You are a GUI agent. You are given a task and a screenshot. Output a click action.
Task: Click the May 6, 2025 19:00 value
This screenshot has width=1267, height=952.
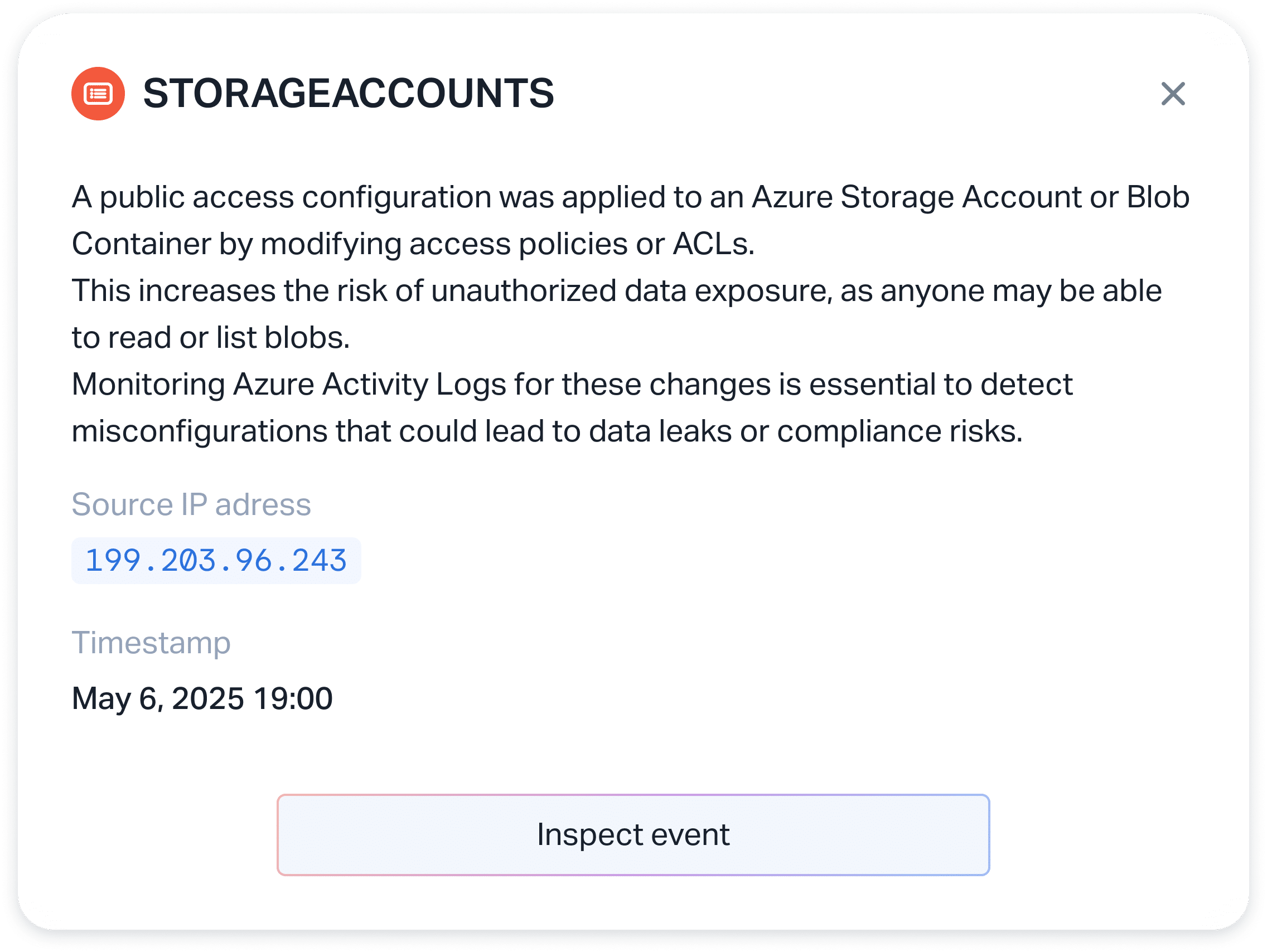[x=202, y=699]
